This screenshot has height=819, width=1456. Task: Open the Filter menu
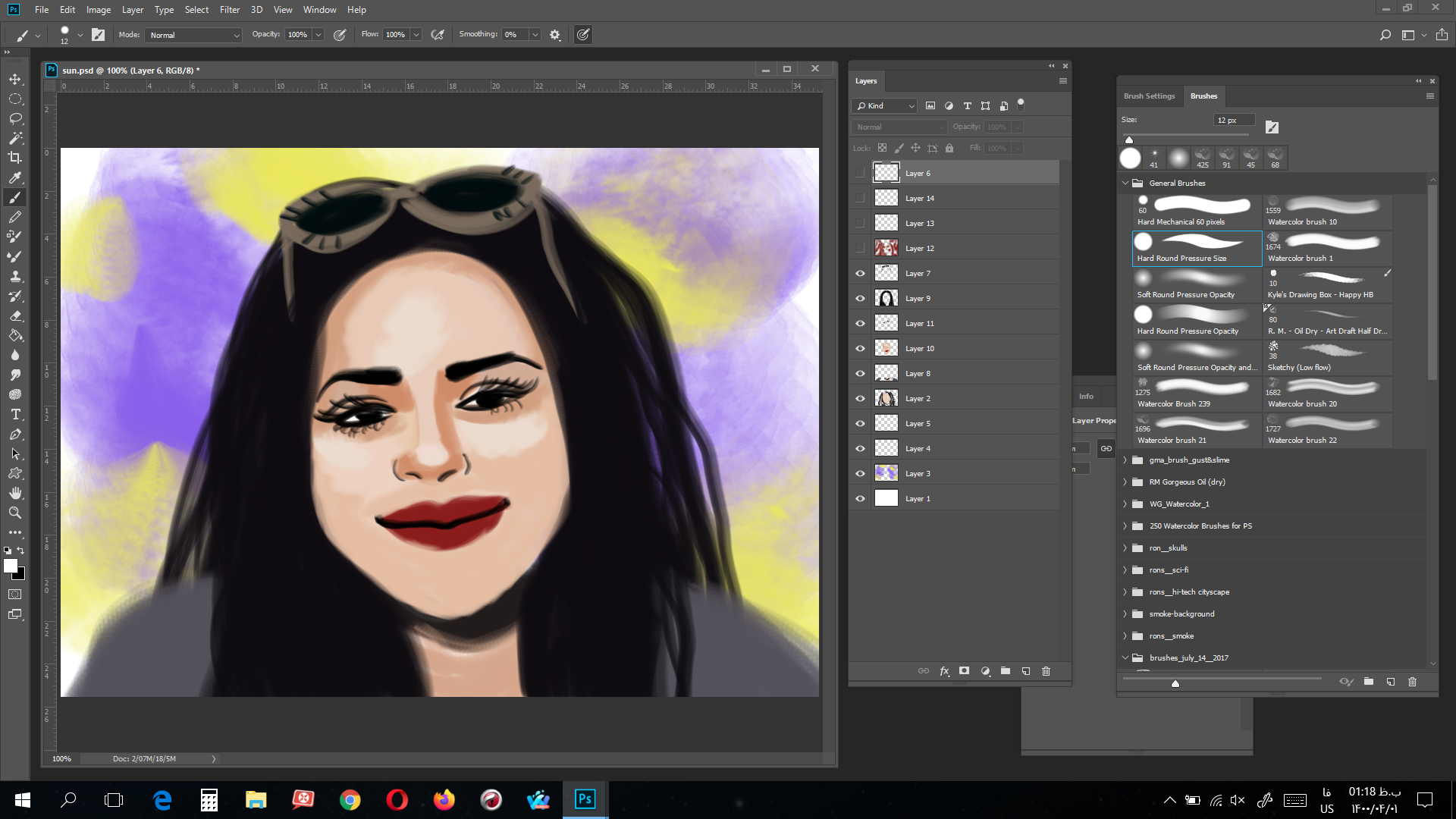coord(230,10)
